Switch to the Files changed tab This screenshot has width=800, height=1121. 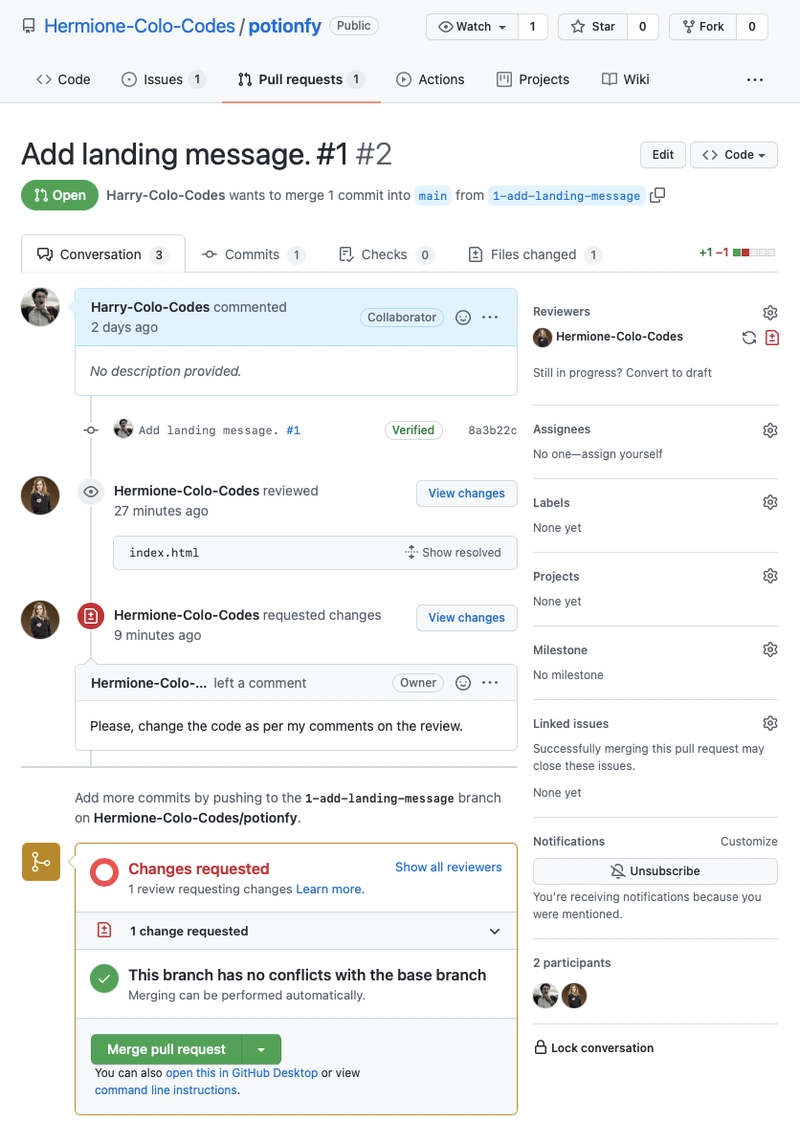point(535,255)
